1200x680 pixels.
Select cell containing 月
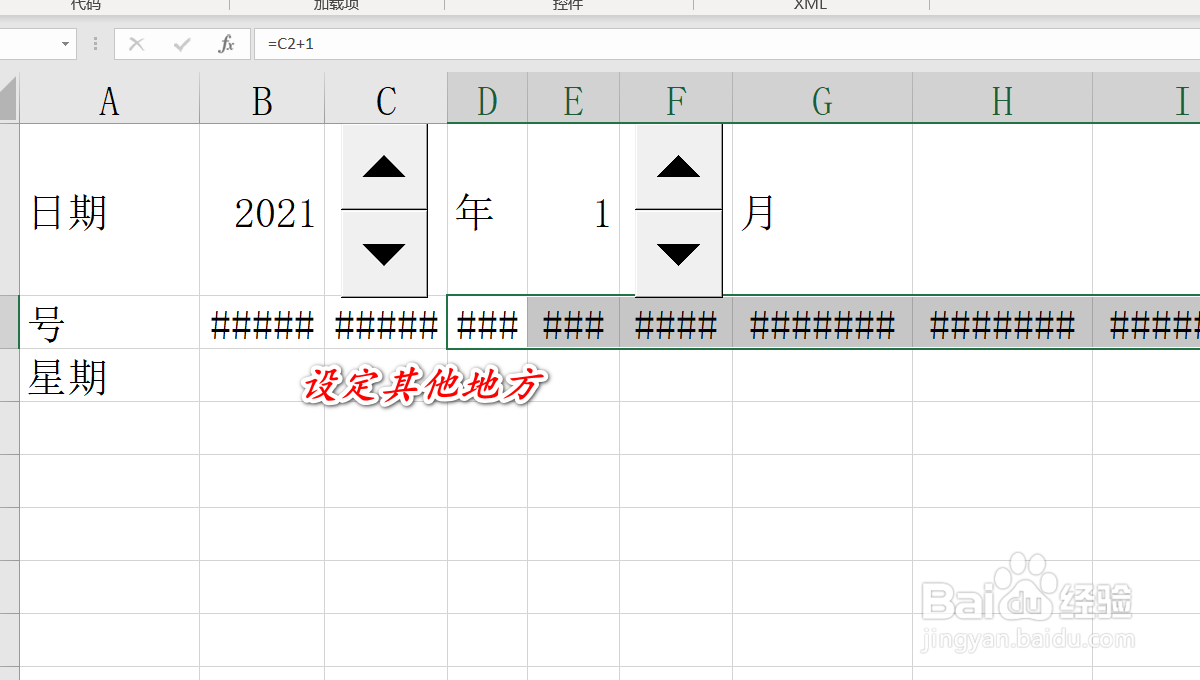[822, 210]
